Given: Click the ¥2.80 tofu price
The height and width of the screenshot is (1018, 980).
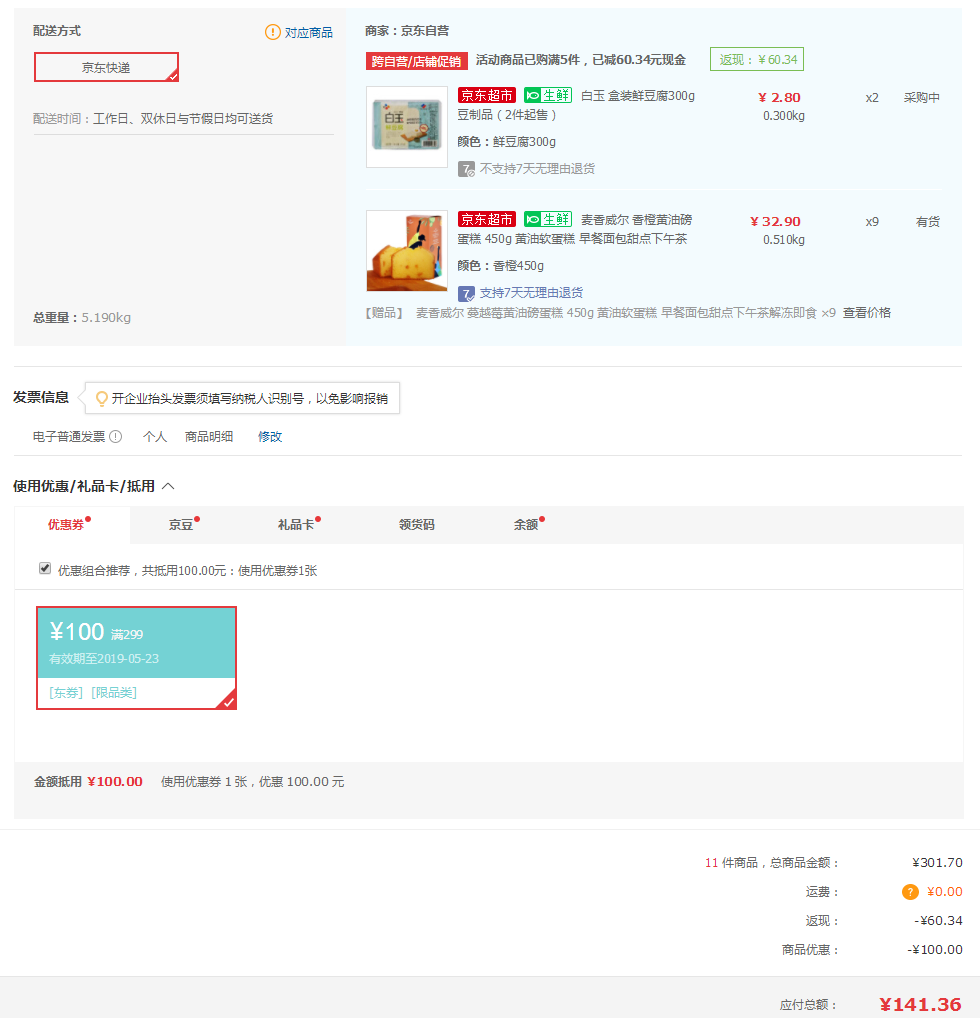Looking at the screenshot, I should pyautogui.click(x=779, y=97).
